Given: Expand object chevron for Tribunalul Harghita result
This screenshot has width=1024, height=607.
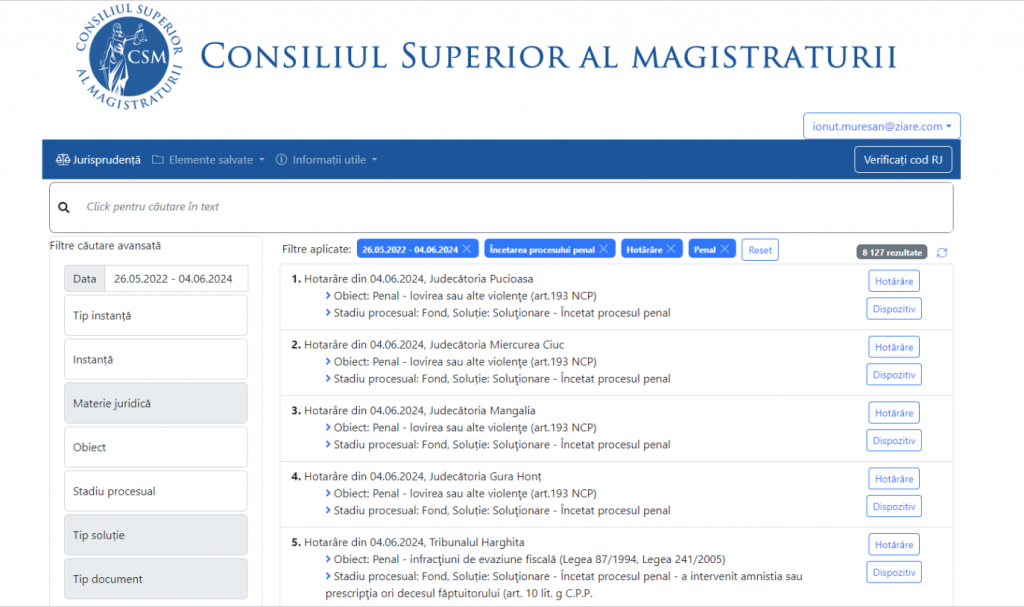Looking at the screenshot, I should pyautogui.click(x=328, y=559).
